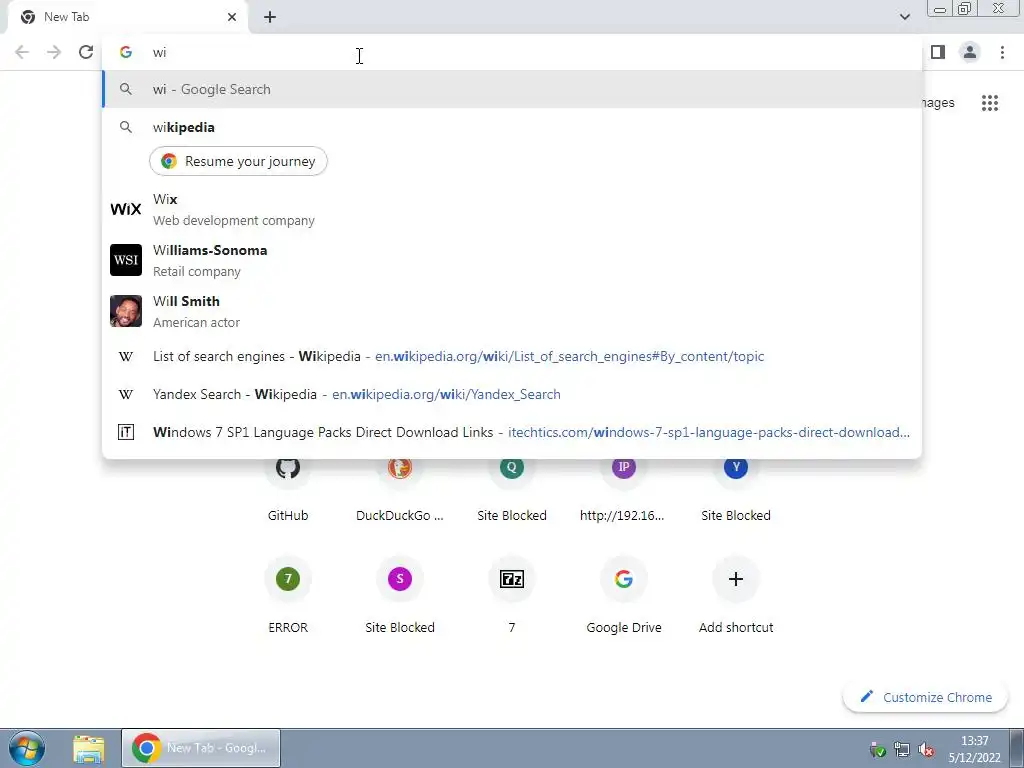Screen dimensions: 1024x768
Task: Open the tab search chevron
Action: pyautogui.click(x=904, y=17)
